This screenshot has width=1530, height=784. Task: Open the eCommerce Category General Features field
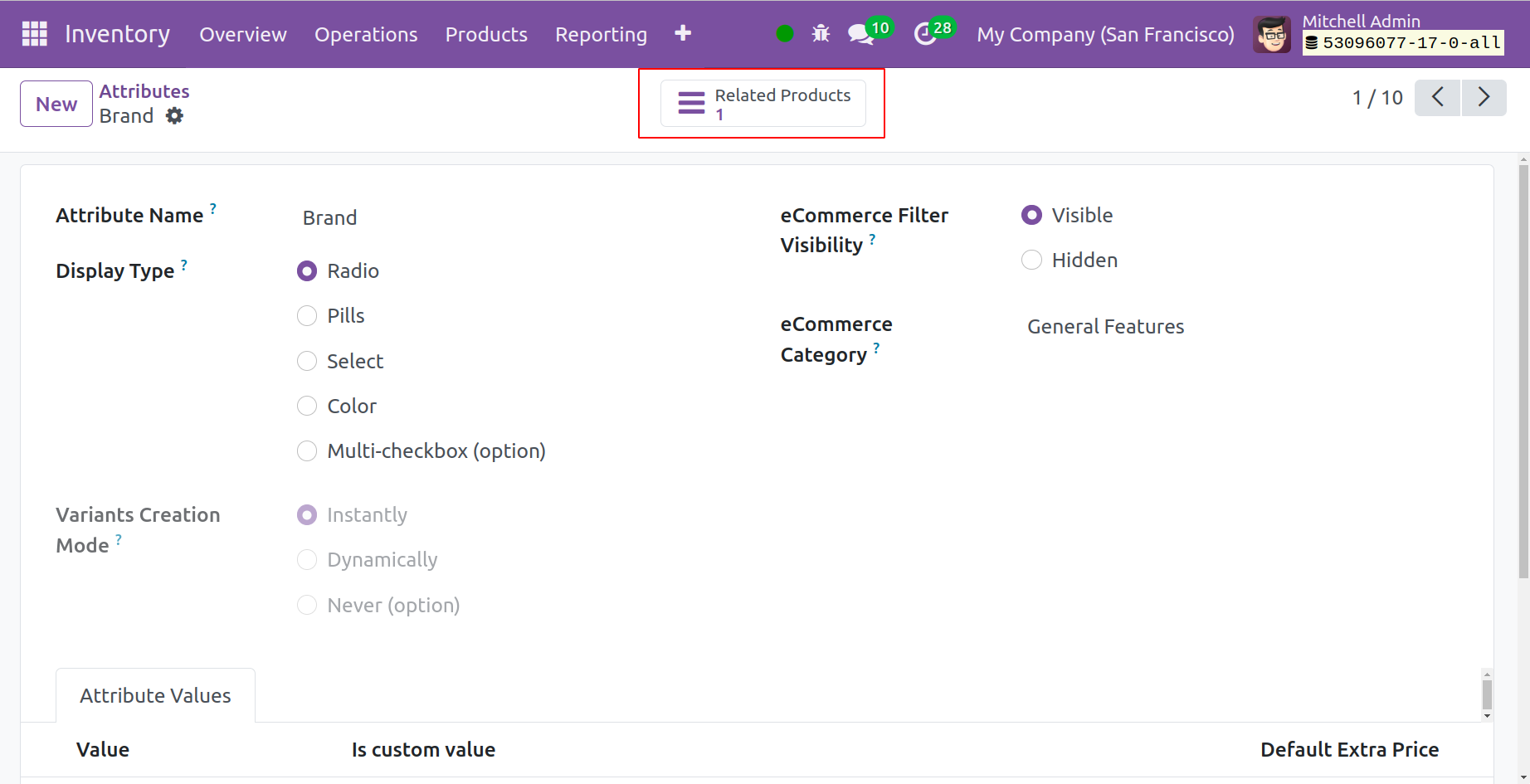click(1105, 327)
